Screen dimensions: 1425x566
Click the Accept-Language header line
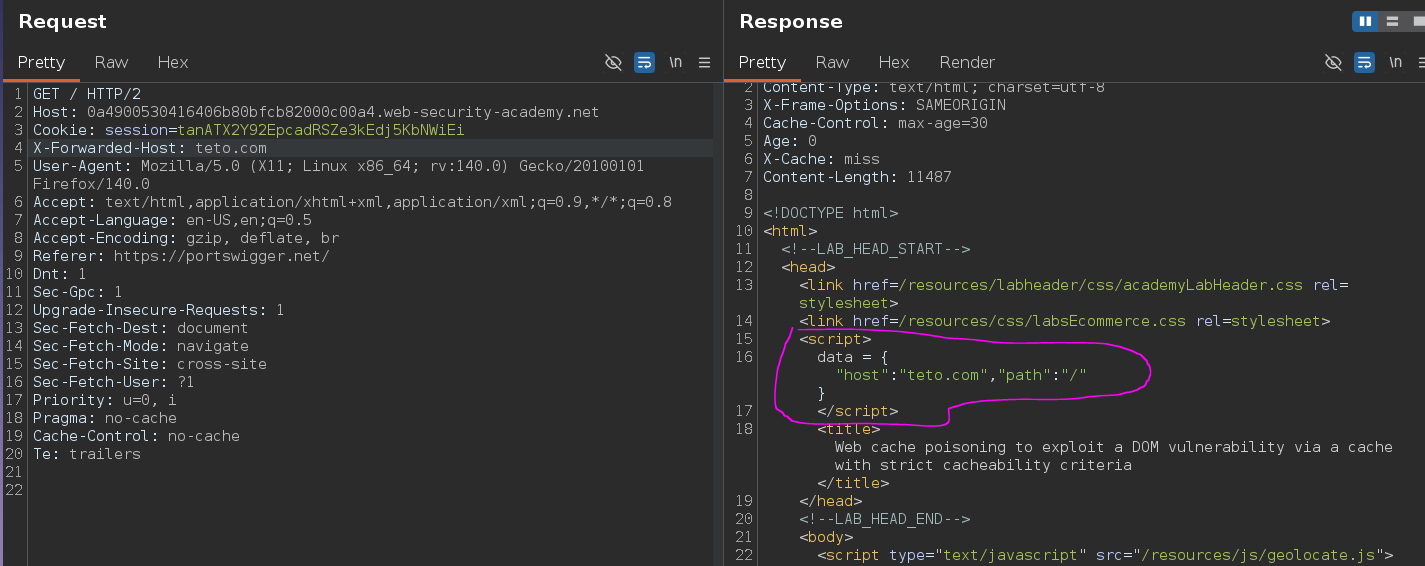tap(172, 220)
